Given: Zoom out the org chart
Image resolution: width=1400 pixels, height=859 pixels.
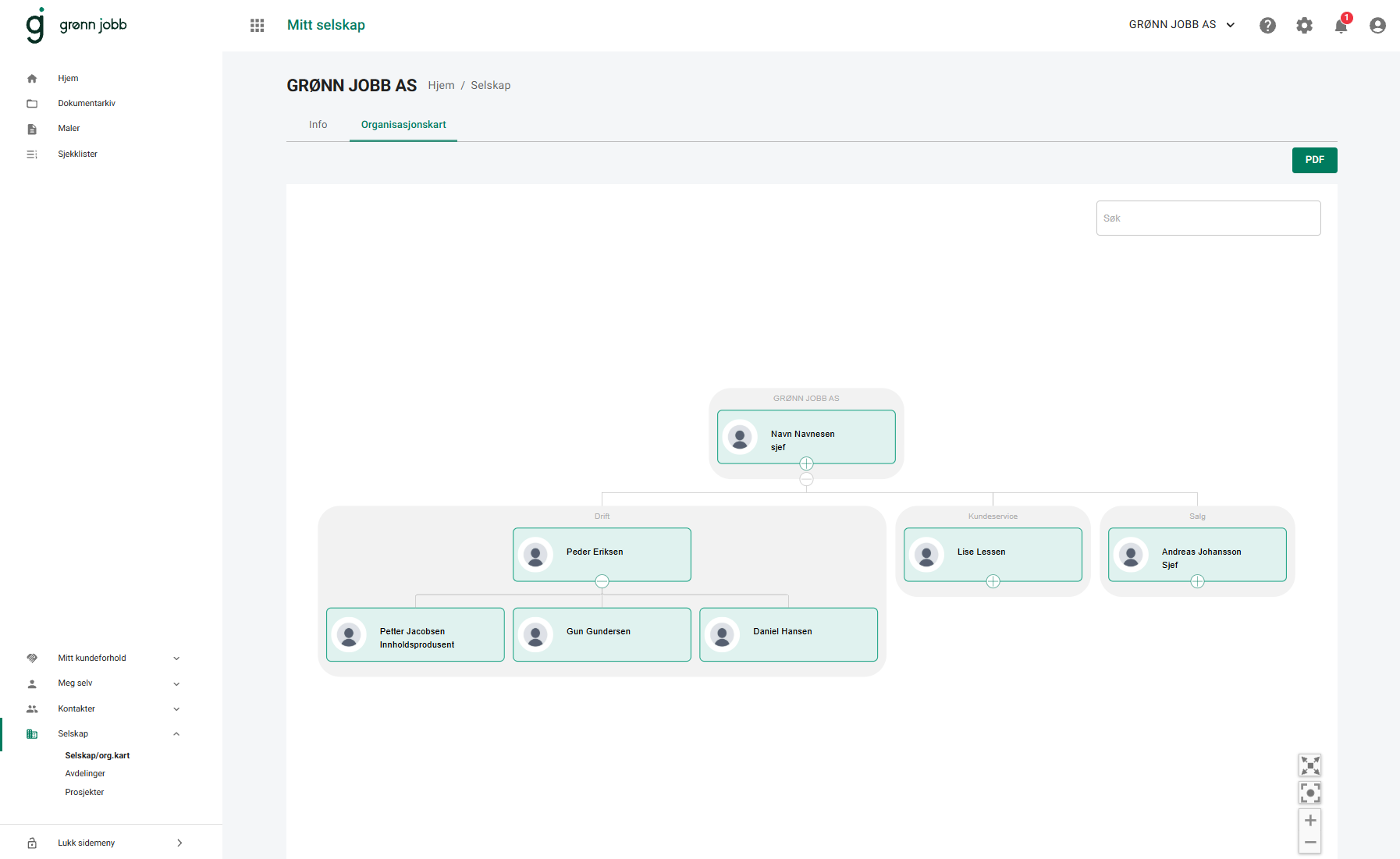Looking at the screenshot, I should point(1309,843).
